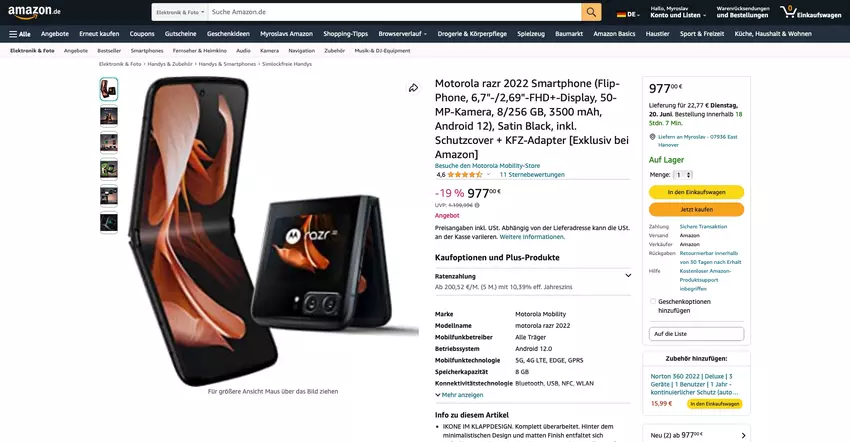Open the shopping cart icon
The width and height of the screenshot is (850, 442).
coord(788,12)
